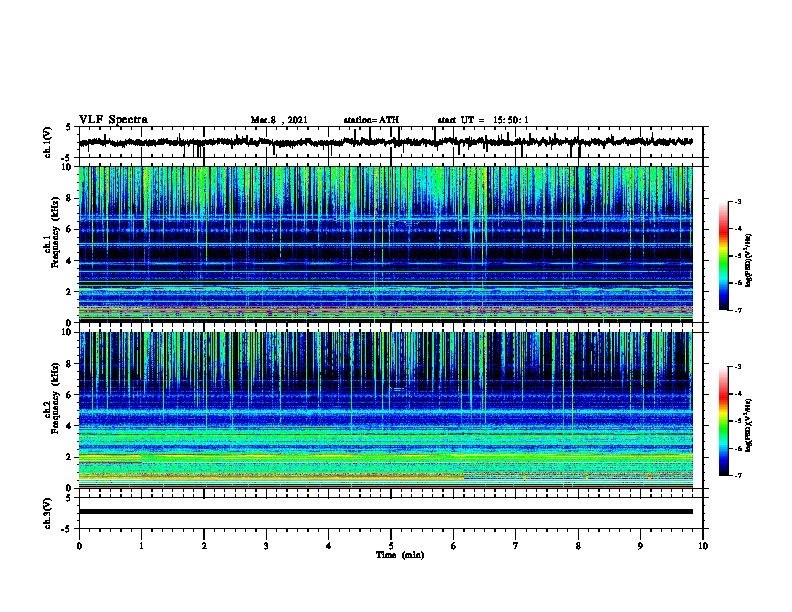Click the time axis tick label "0"

(x=79, y=546)
